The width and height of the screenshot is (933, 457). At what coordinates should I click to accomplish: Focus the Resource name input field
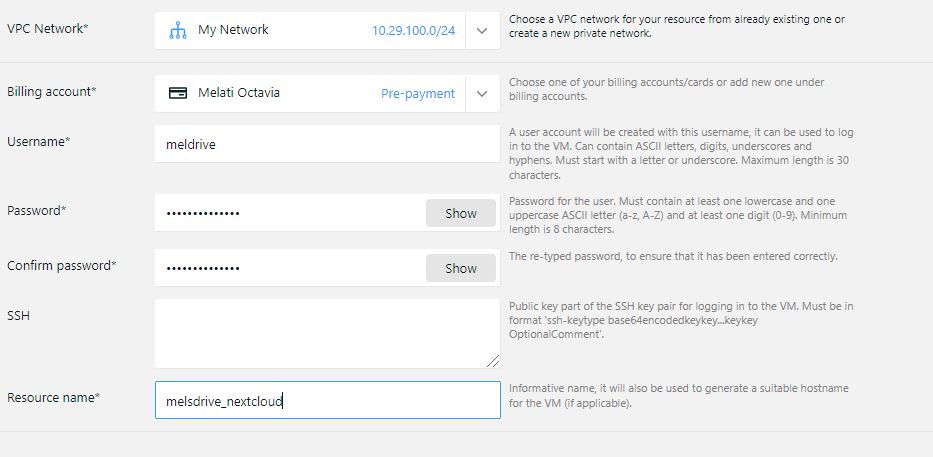click(327, 400)
